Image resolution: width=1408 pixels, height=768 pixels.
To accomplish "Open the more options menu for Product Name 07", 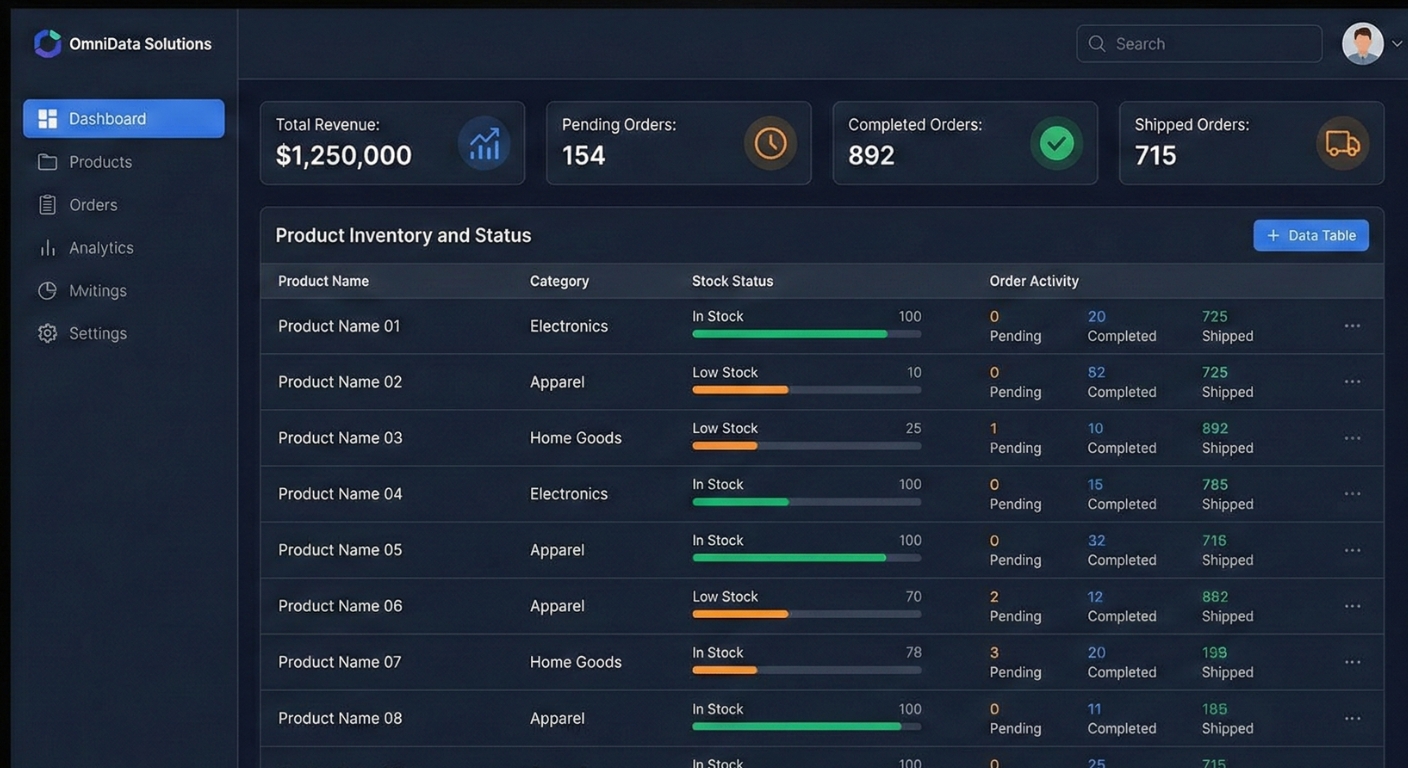I will coord(1352,662).
